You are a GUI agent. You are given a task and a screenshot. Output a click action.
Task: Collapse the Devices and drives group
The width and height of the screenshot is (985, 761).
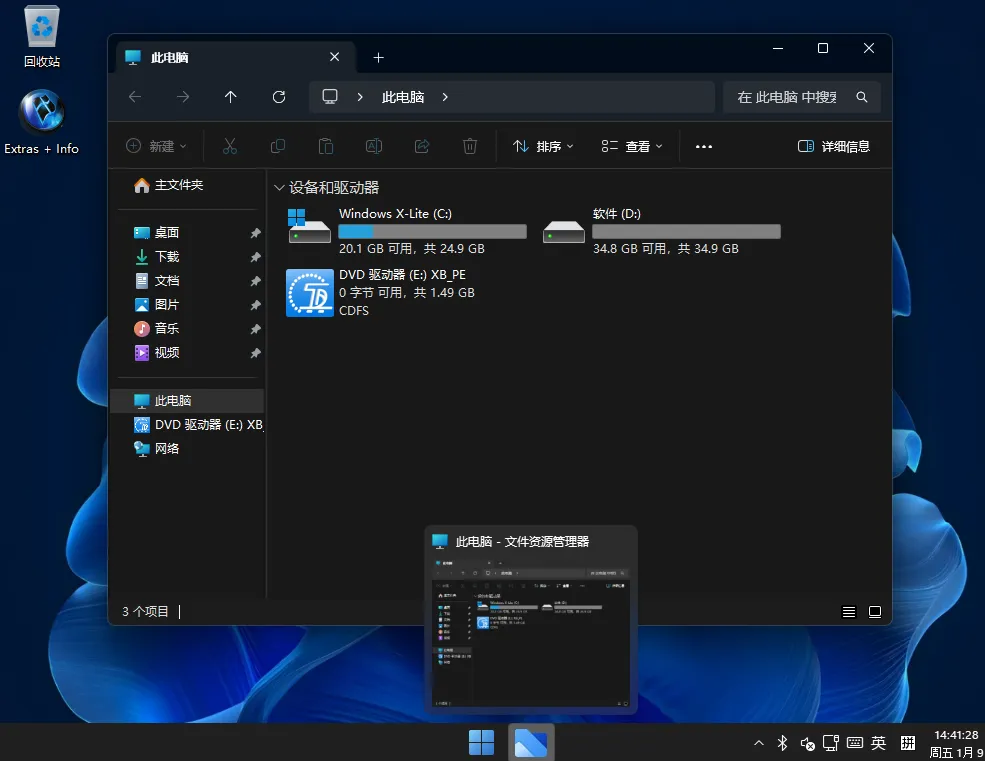(x=278, y=188)
